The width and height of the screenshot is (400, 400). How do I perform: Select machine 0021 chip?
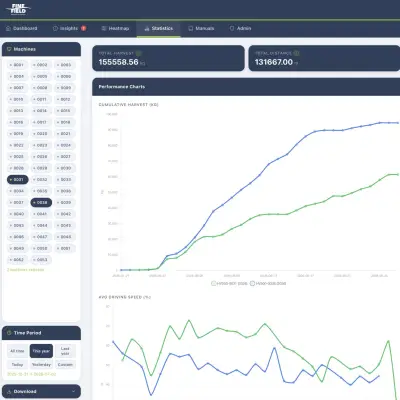click(x=65, y=134)
